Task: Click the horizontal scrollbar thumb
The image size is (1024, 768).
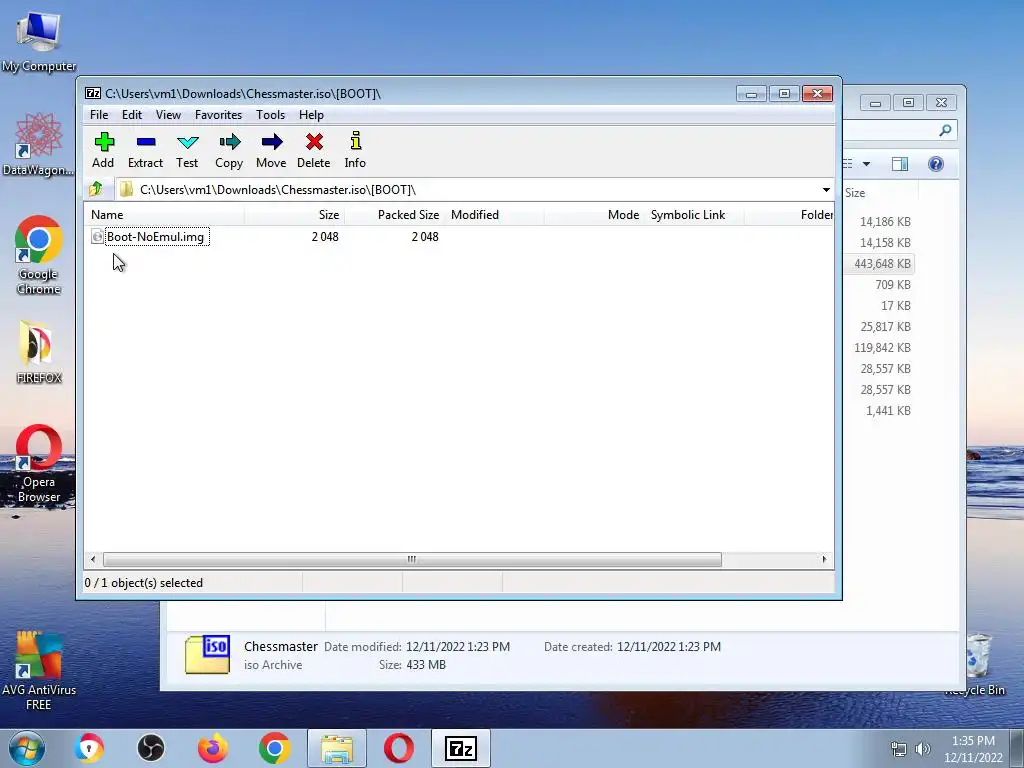Action: pos(412,560)
